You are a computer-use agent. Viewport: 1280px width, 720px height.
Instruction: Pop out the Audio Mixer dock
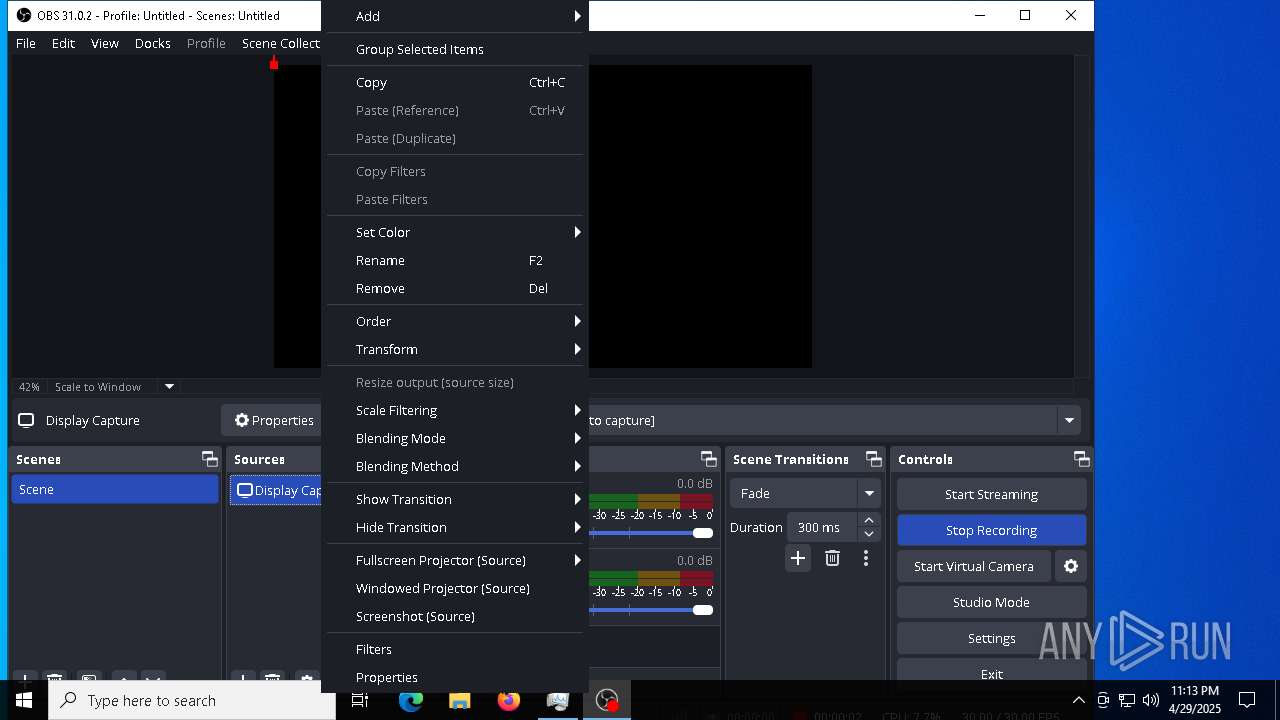[x=708, y=459]
